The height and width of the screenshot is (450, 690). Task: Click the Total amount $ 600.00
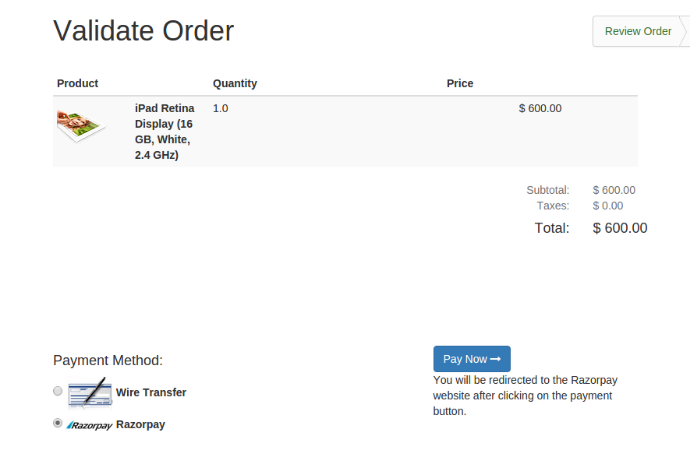620,228
